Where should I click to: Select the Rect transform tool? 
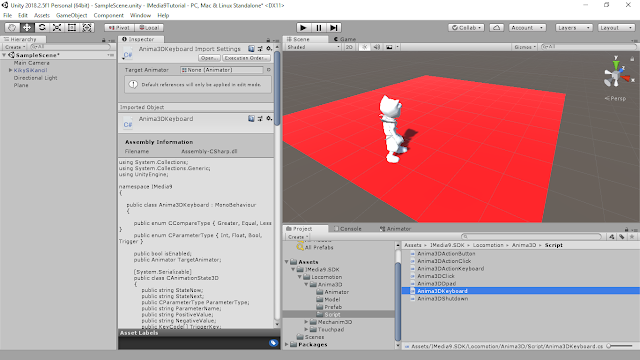[72, 27]
